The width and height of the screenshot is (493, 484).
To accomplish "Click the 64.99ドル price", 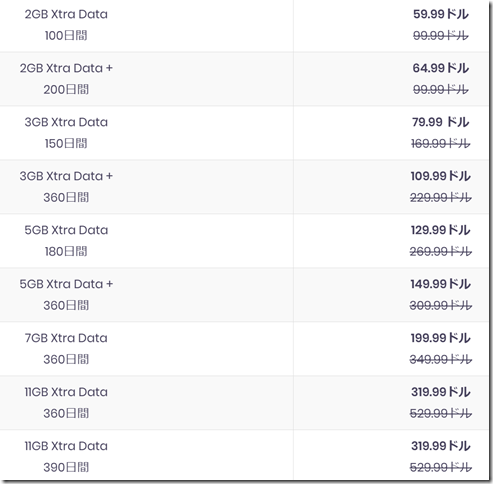I will click(441, 68).
